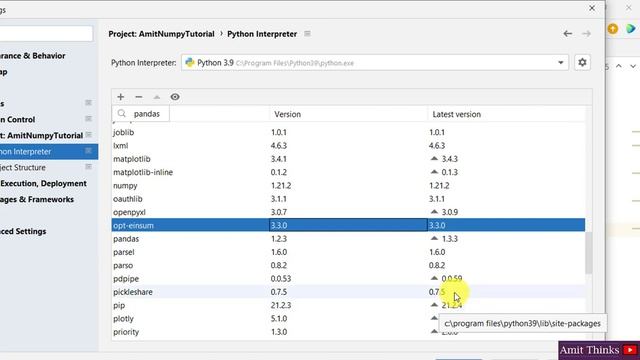The image size is (640, 360).
Task: Toggle the show early releases eye icon
Action: pos(175,97)
